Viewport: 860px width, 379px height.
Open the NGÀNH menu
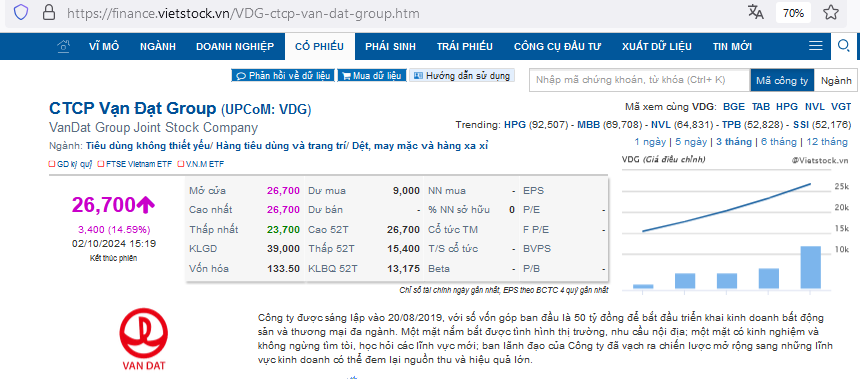pyautogui.click(x=157, y=47)
